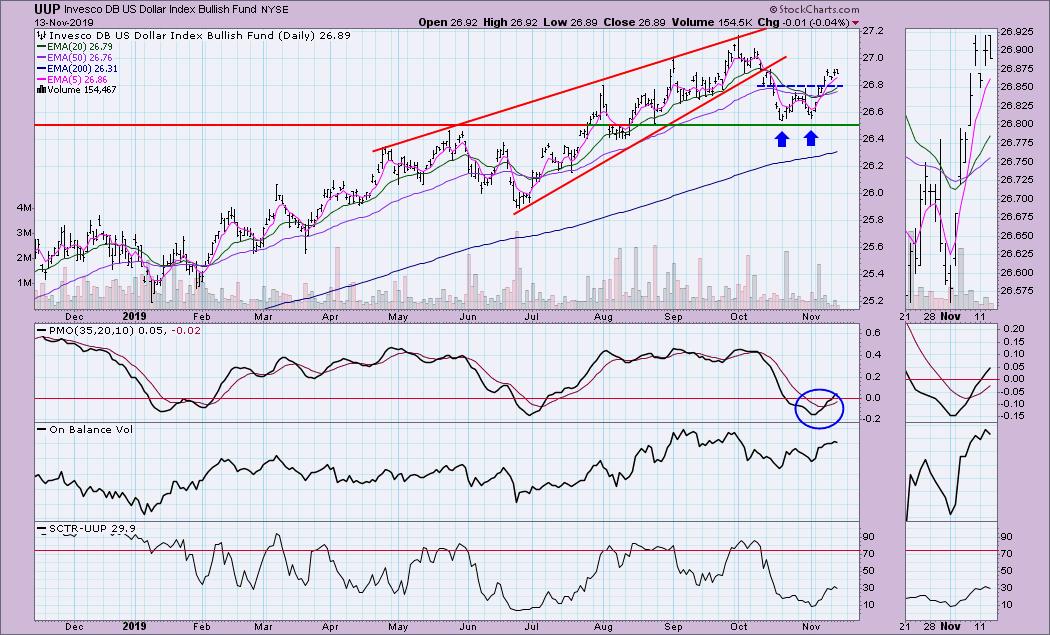This screenshot has height=635, width=1050.
Task: Click the 13-Nov-2019 date label
Action: pos(65,23)
